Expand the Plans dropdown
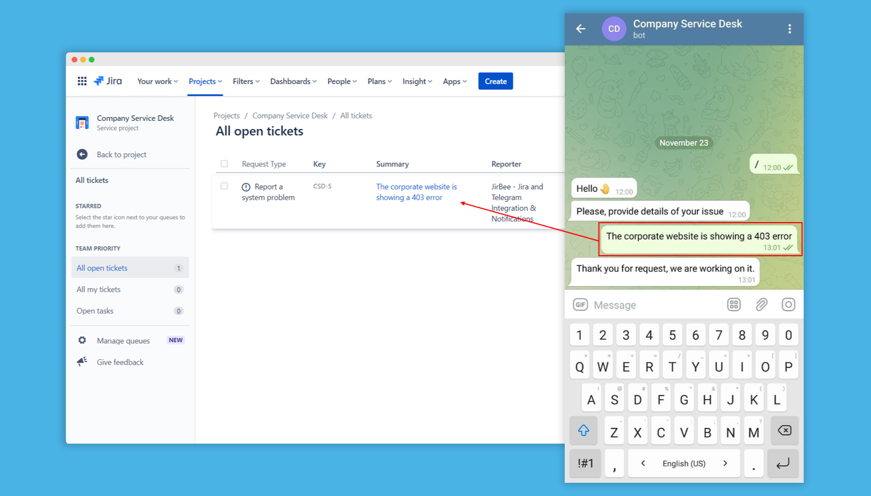This screenshot has height=496, width=871. pos(379,81)
